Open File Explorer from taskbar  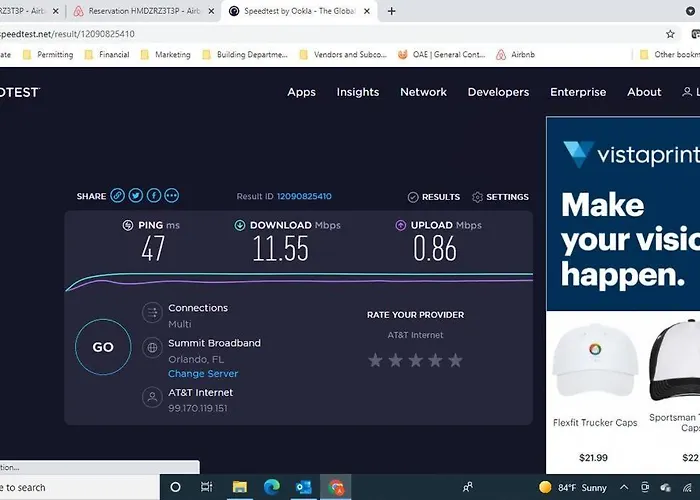click(240, 487)
